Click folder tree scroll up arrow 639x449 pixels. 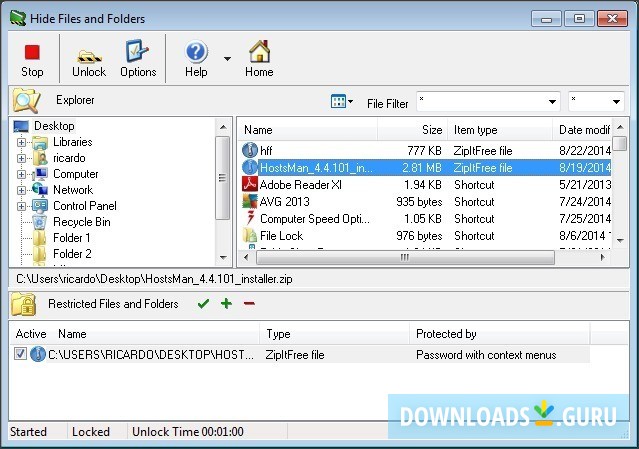click(x=223, y=127)
